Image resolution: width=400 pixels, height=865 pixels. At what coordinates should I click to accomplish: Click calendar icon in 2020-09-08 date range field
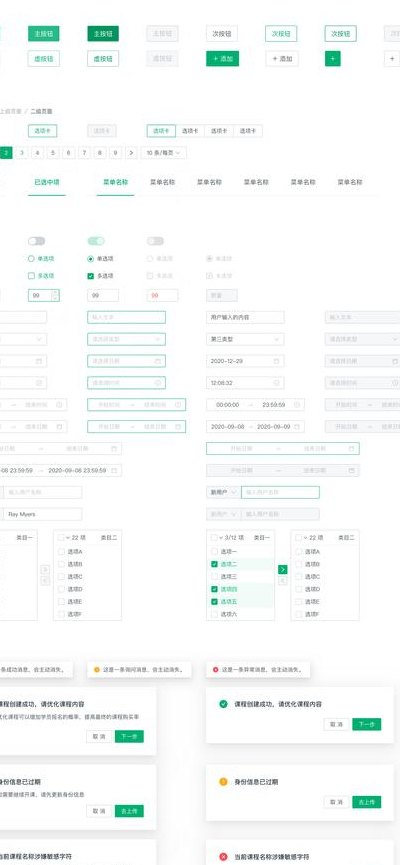click(x=297, y=426)
